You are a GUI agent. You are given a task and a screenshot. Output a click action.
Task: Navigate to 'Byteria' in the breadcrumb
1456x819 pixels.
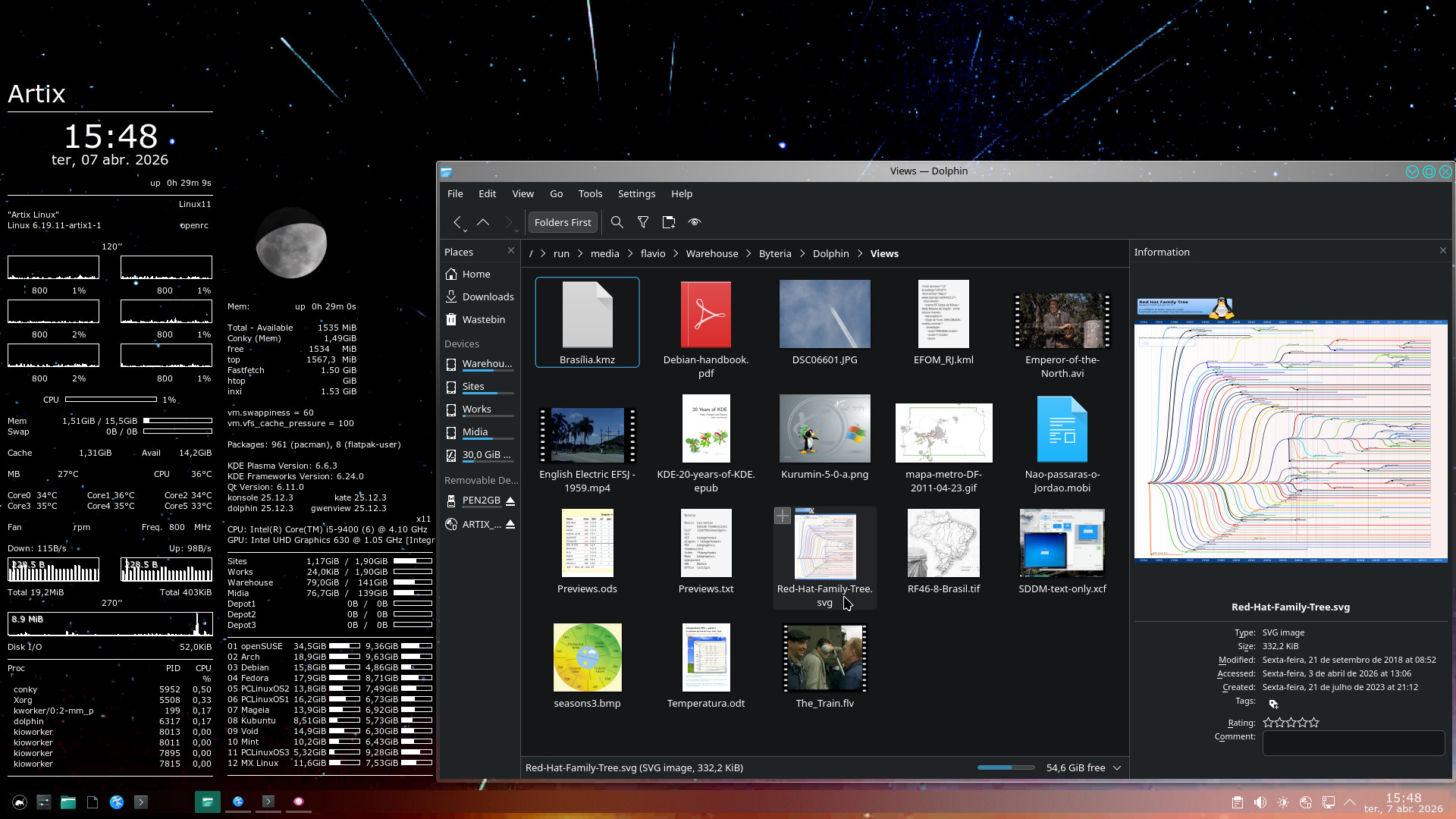775,253
